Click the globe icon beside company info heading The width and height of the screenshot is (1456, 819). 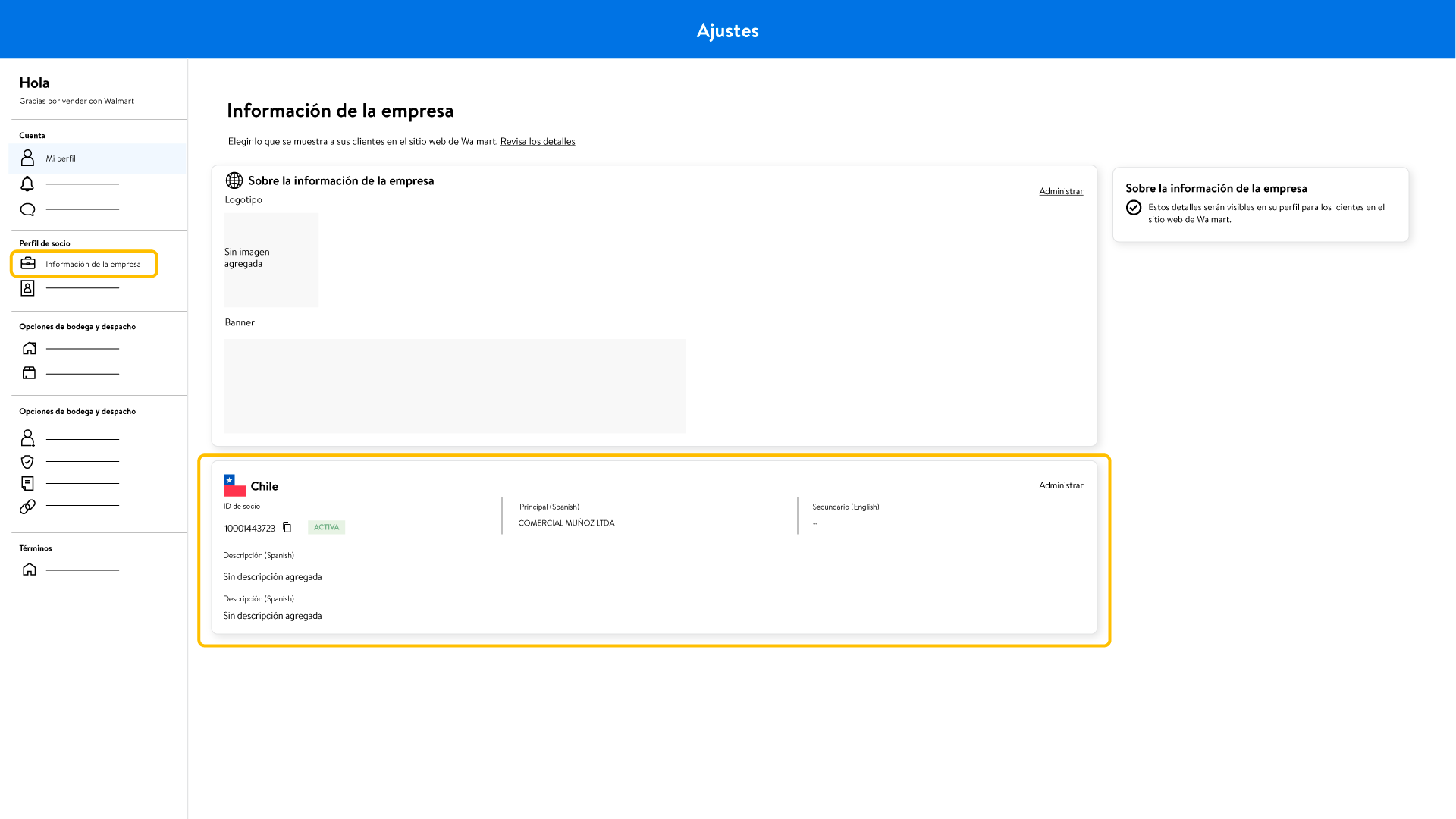[234, 180]
